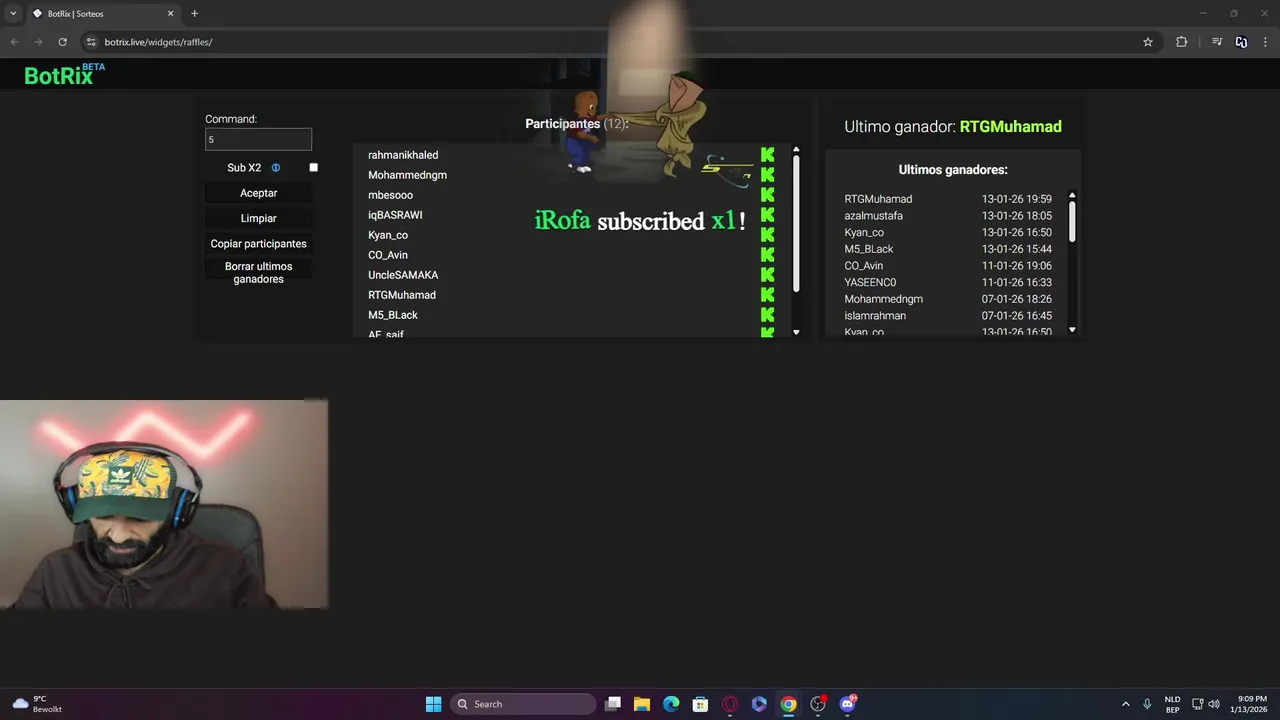Open volume control in the system tray
The width and height of the screenshot is (1280, 720).
(1214, 704)
